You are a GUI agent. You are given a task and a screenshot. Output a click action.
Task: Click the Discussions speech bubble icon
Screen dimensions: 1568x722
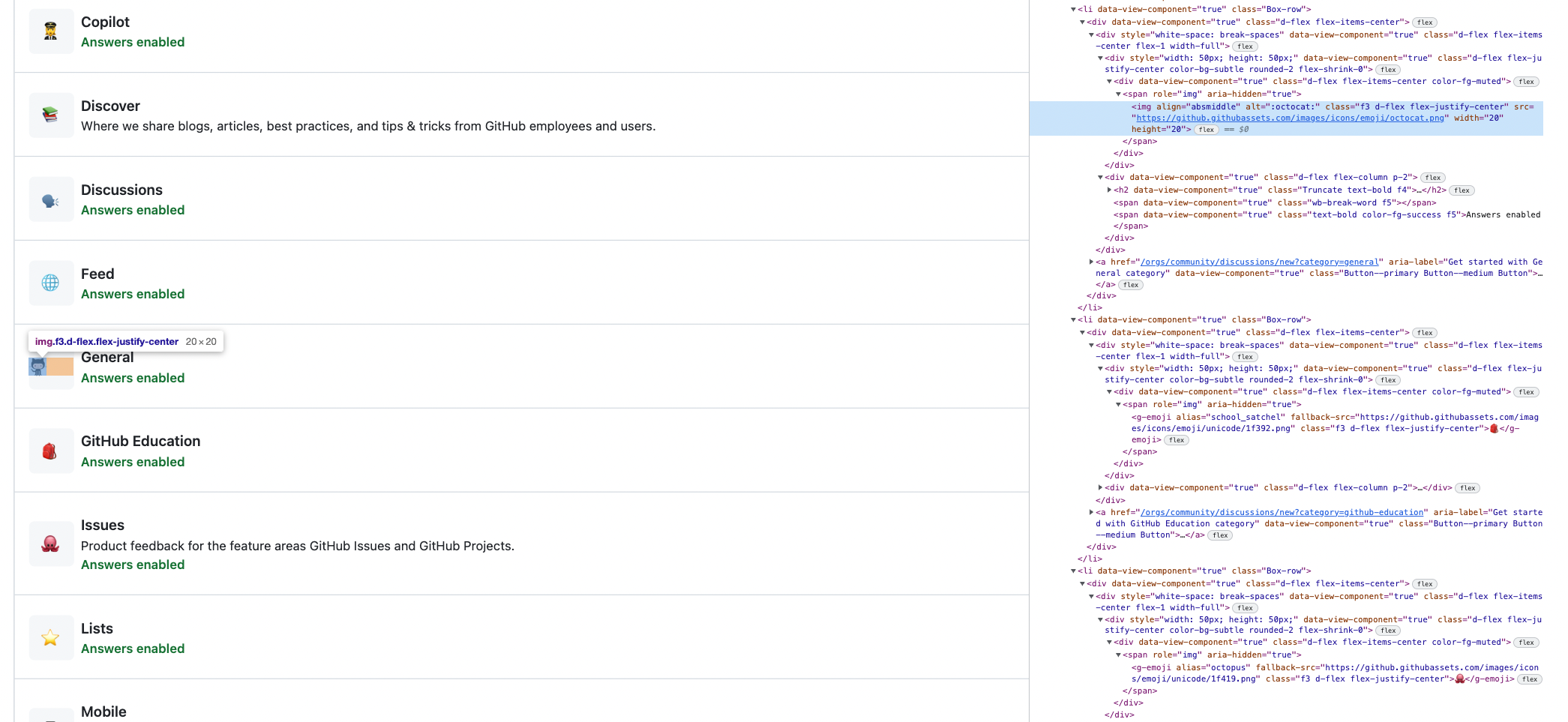[x=50, y=199]
